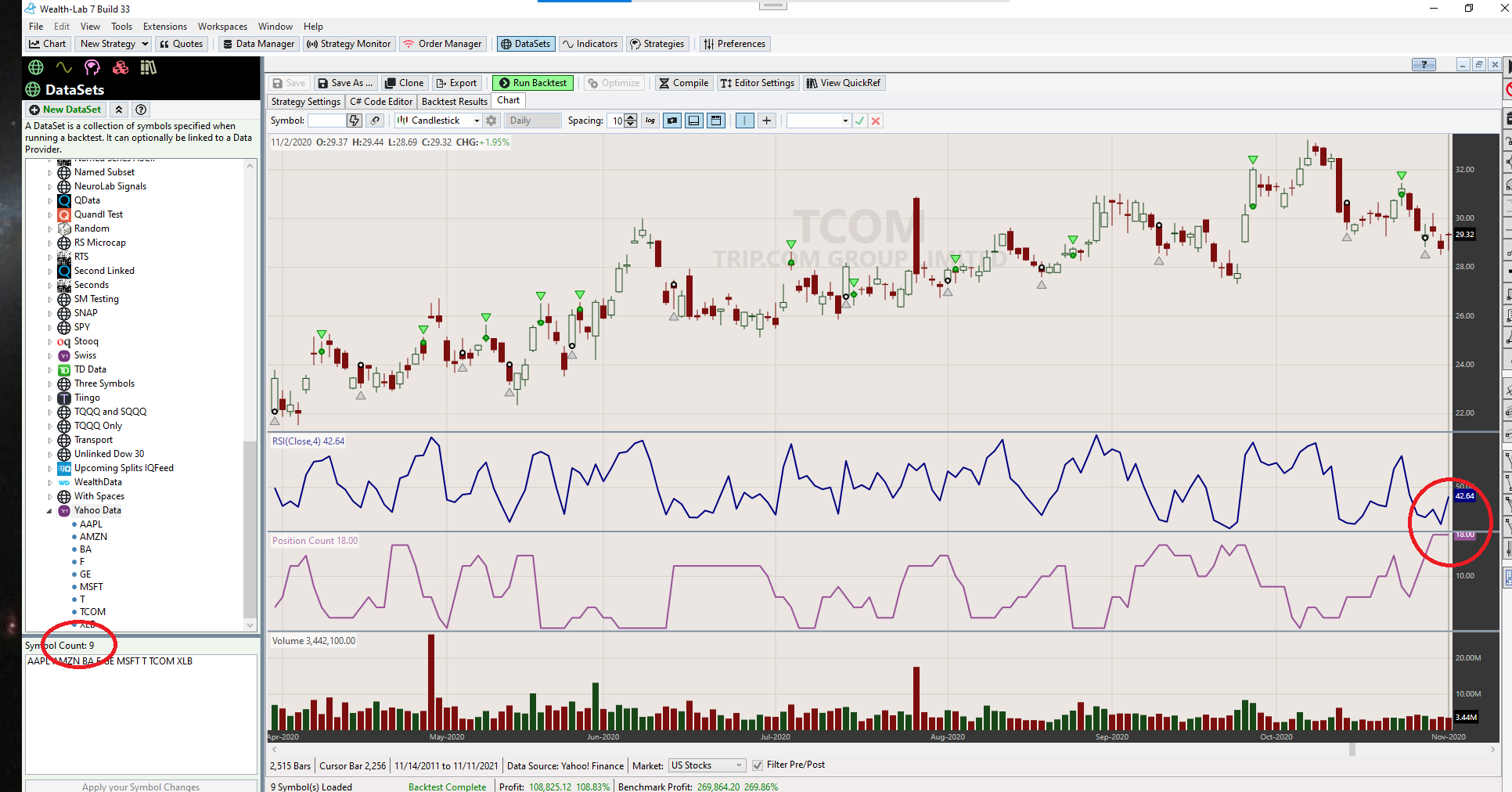Open the Candlestick chart style dropdown
The width and height of the screenshot is (1512, 792).
[x=477, y=121]
